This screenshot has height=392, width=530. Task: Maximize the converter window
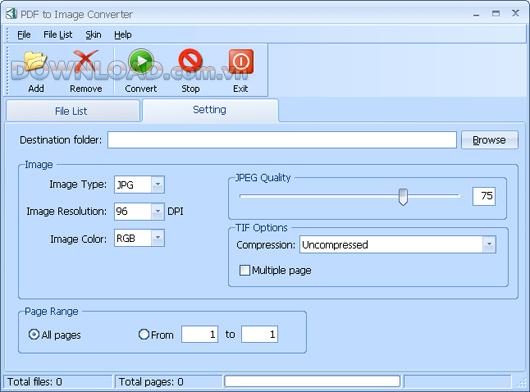coord(496,14)
